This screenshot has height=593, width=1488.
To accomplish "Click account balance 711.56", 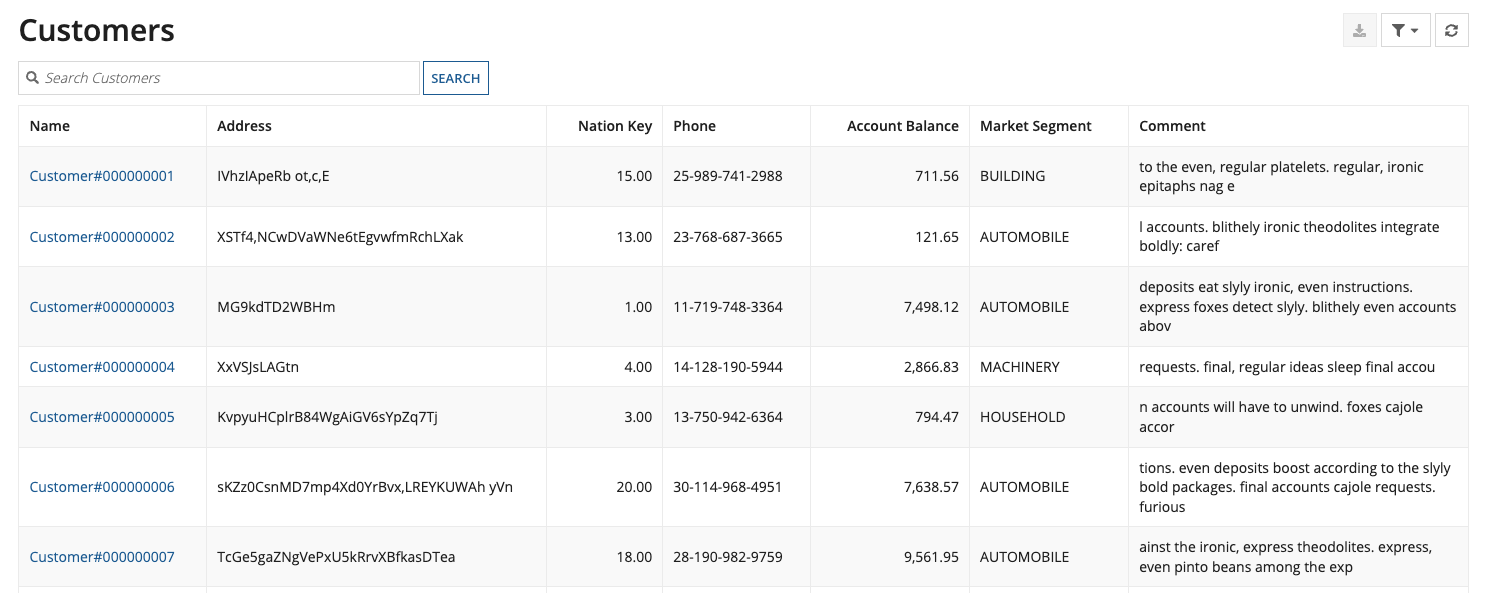I will coord(937,176).
